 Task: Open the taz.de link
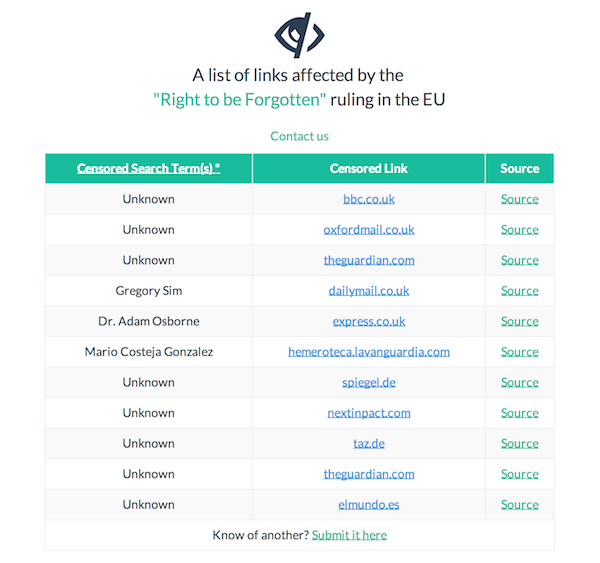click(x=369, y=444)
